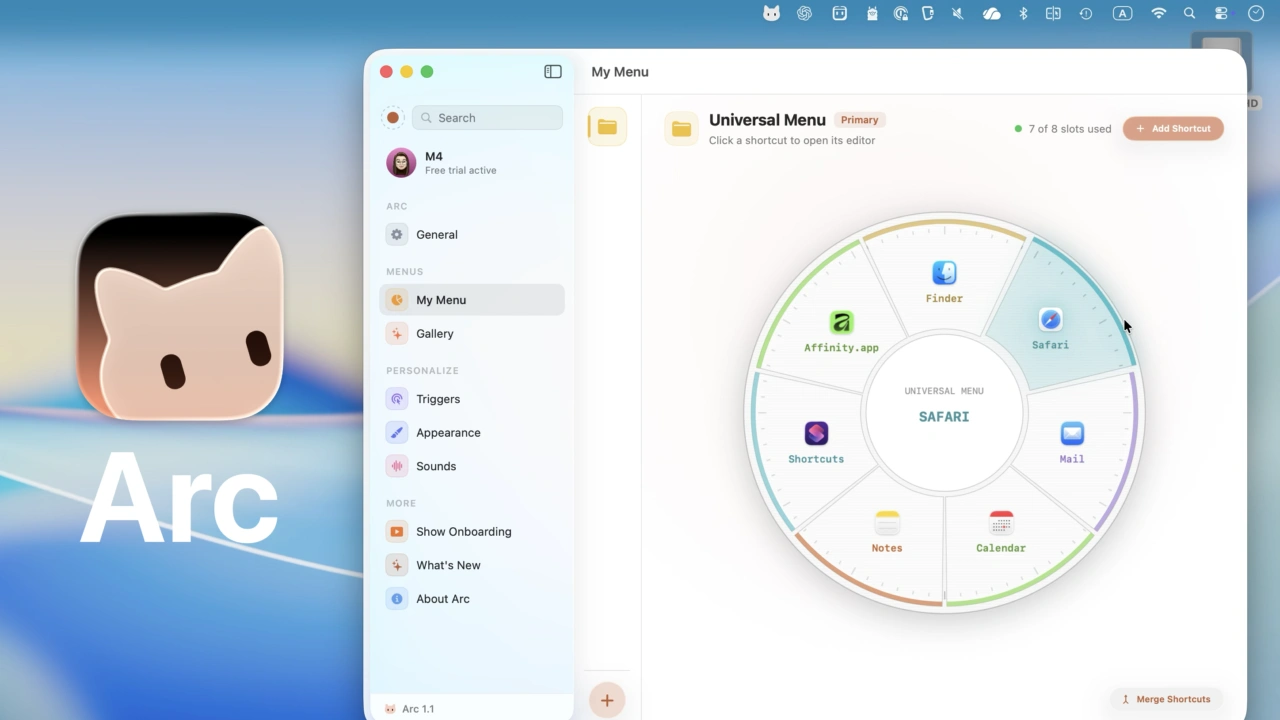Toggle the sidebar panel icon
1280x720 pixels.
coord(553,72)
